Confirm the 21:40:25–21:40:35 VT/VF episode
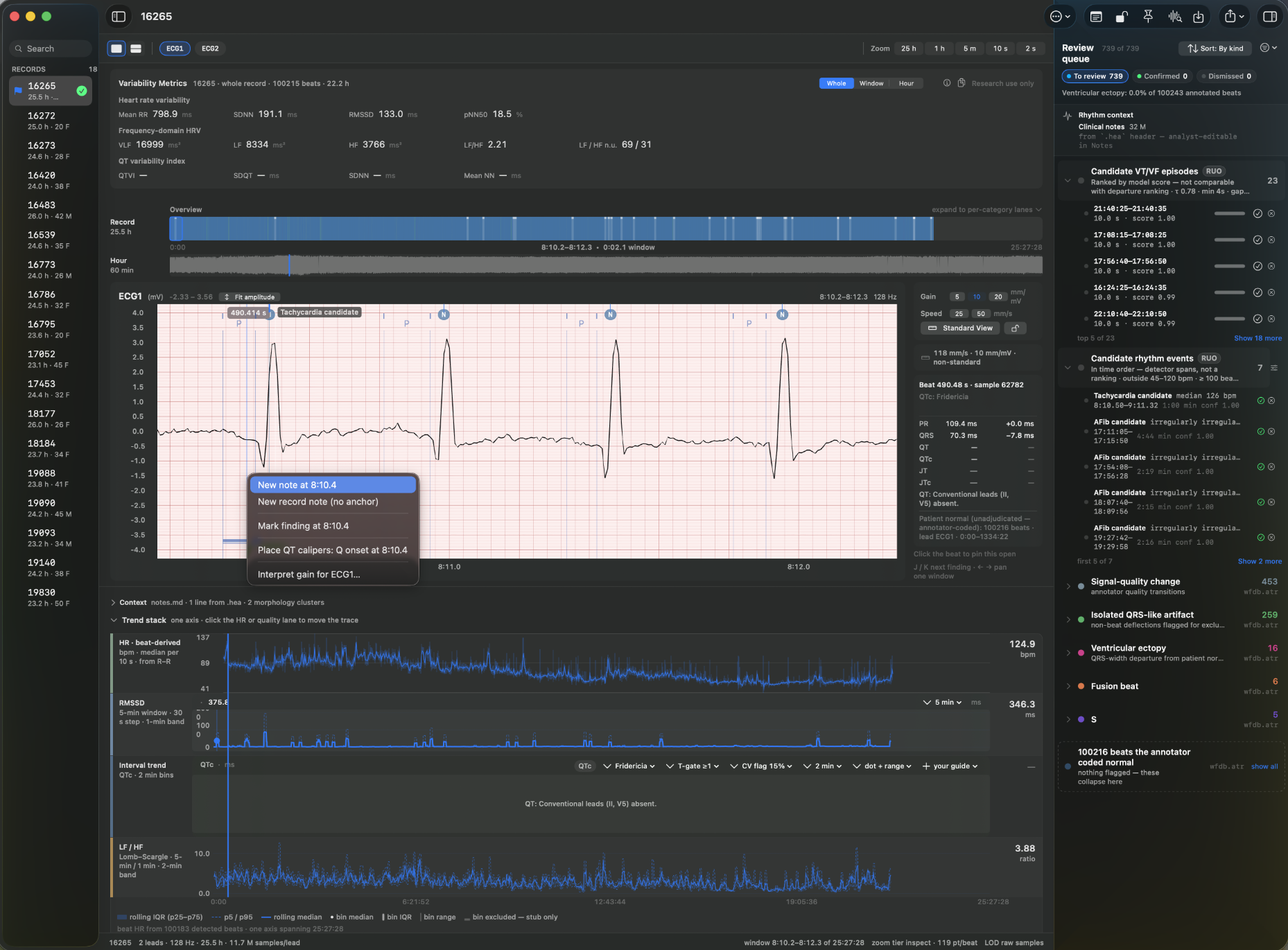Viewport: 1288px width, 950px height. coord(1257,213)
